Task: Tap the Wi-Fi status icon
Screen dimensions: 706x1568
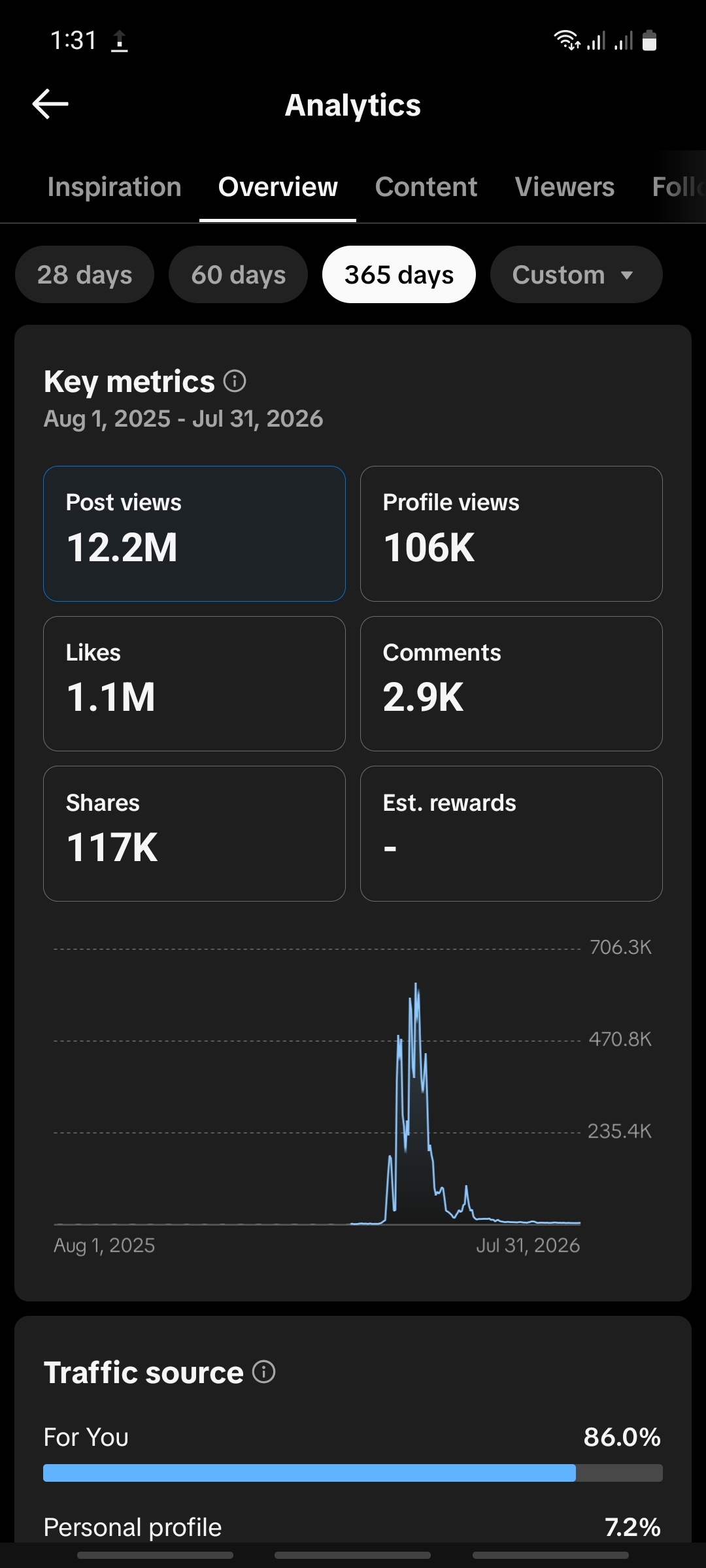Action: [x=567, y=41]
